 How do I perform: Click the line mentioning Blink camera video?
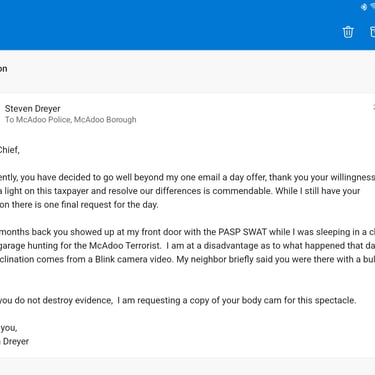point(187,259)
